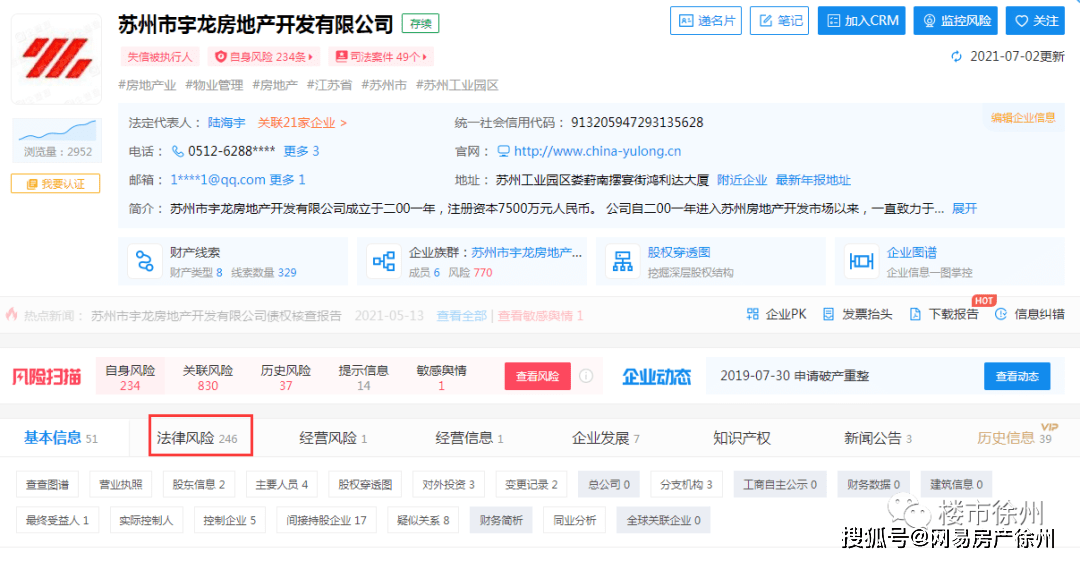The width and height of the screenshot is (1080, 561).
Task: Expand 关联21家企业 link
Action: [x=302, y=123]
